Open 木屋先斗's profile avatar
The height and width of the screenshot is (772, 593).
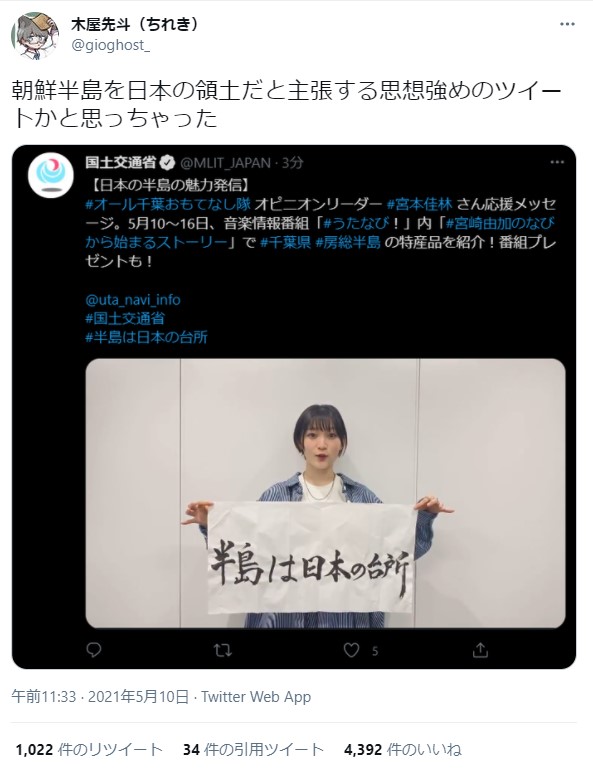pyautogui.click(x=35, y=35)
